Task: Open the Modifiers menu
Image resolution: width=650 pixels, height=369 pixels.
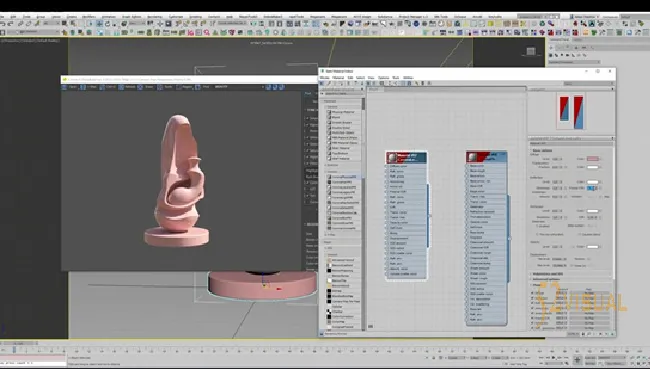Action: coord(89,17)
